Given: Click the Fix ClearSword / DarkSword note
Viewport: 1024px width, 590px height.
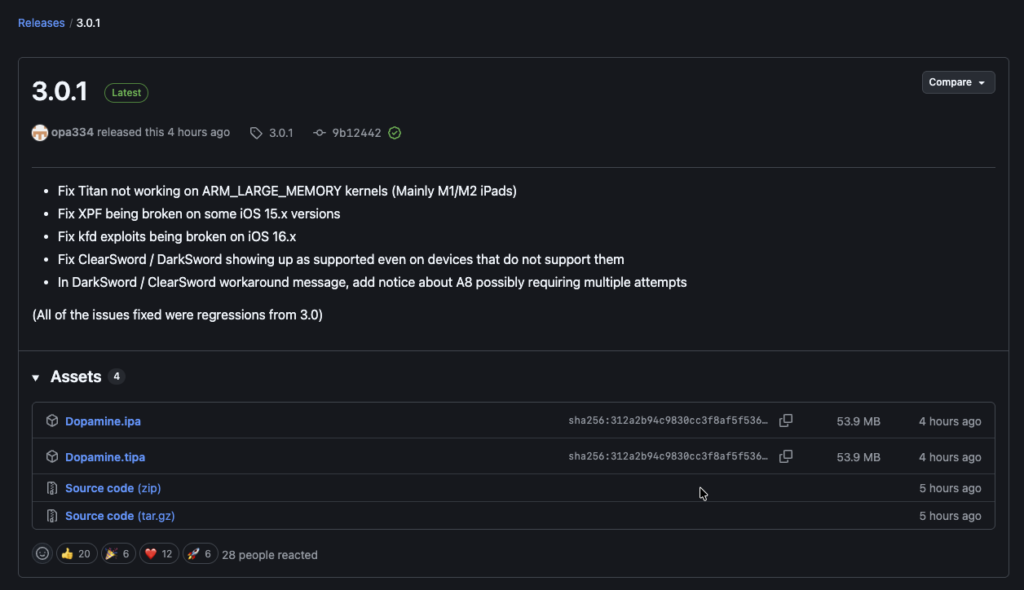Looking at the screenshot, I should tap(340, 260).
